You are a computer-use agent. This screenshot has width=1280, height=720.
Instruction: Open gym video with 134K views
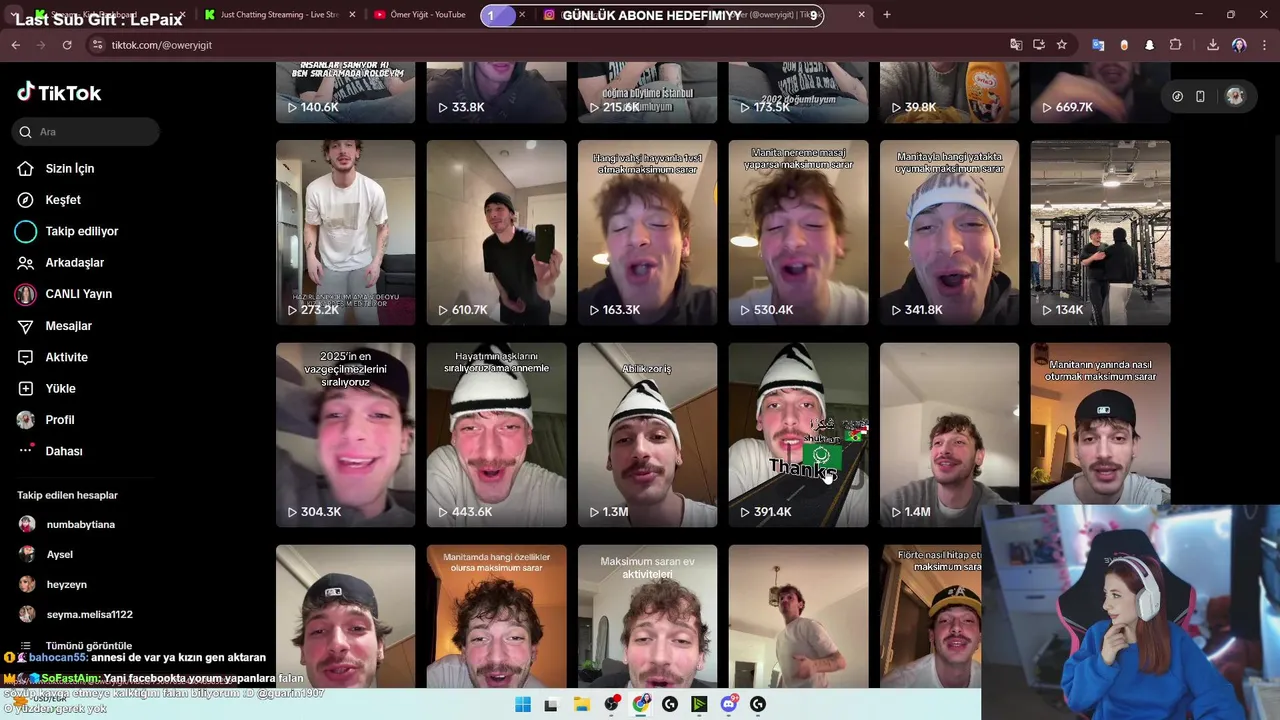coord(1100,232)
